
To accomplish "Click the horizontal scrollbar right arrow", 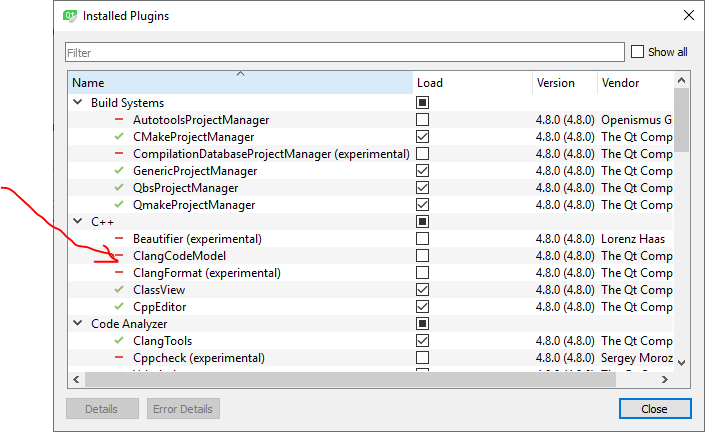I will 665,379.
